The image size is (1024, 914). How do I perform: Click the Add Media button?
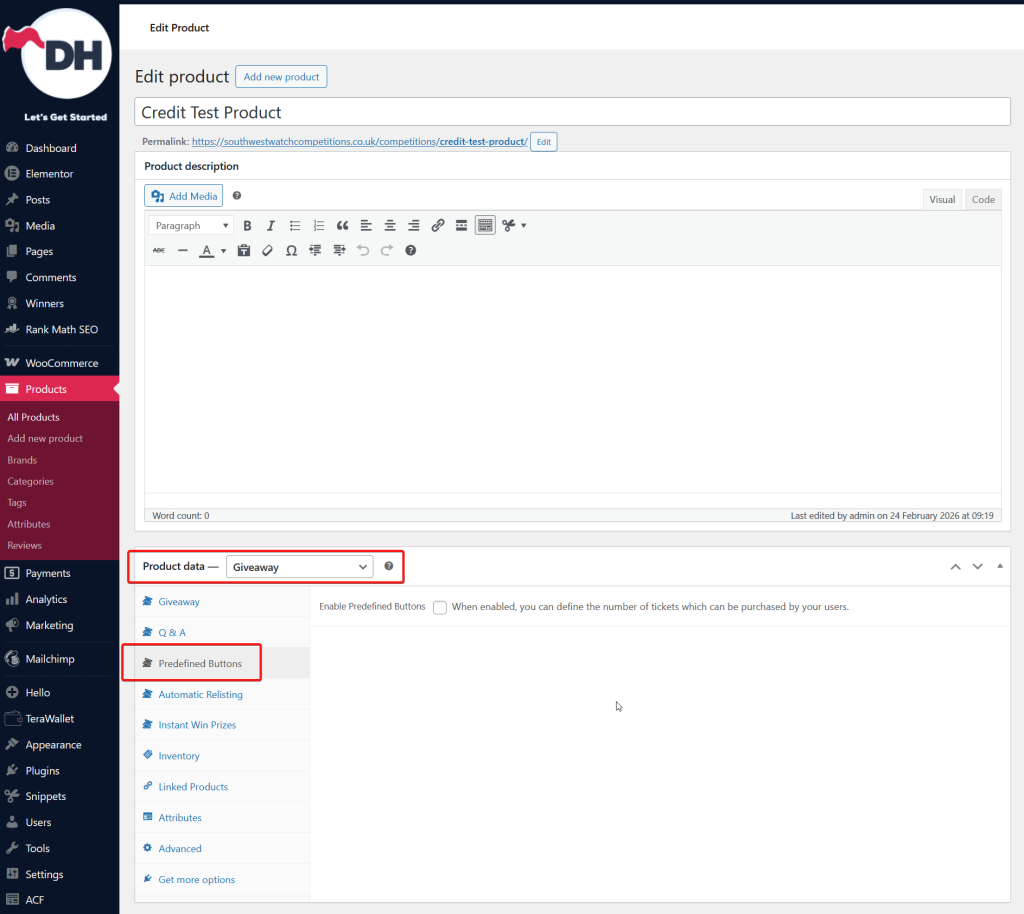pos(184,196)
